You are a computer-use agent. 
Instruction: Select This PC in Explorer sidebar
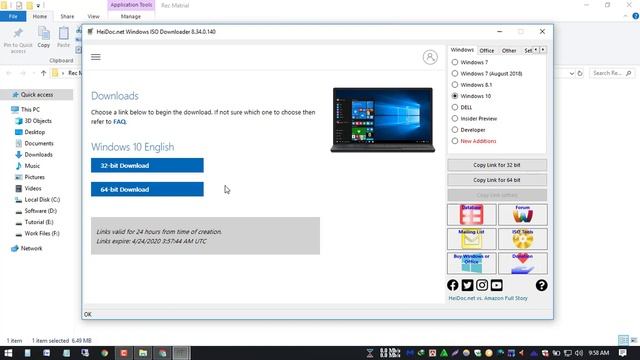click(x=30, y=109)
